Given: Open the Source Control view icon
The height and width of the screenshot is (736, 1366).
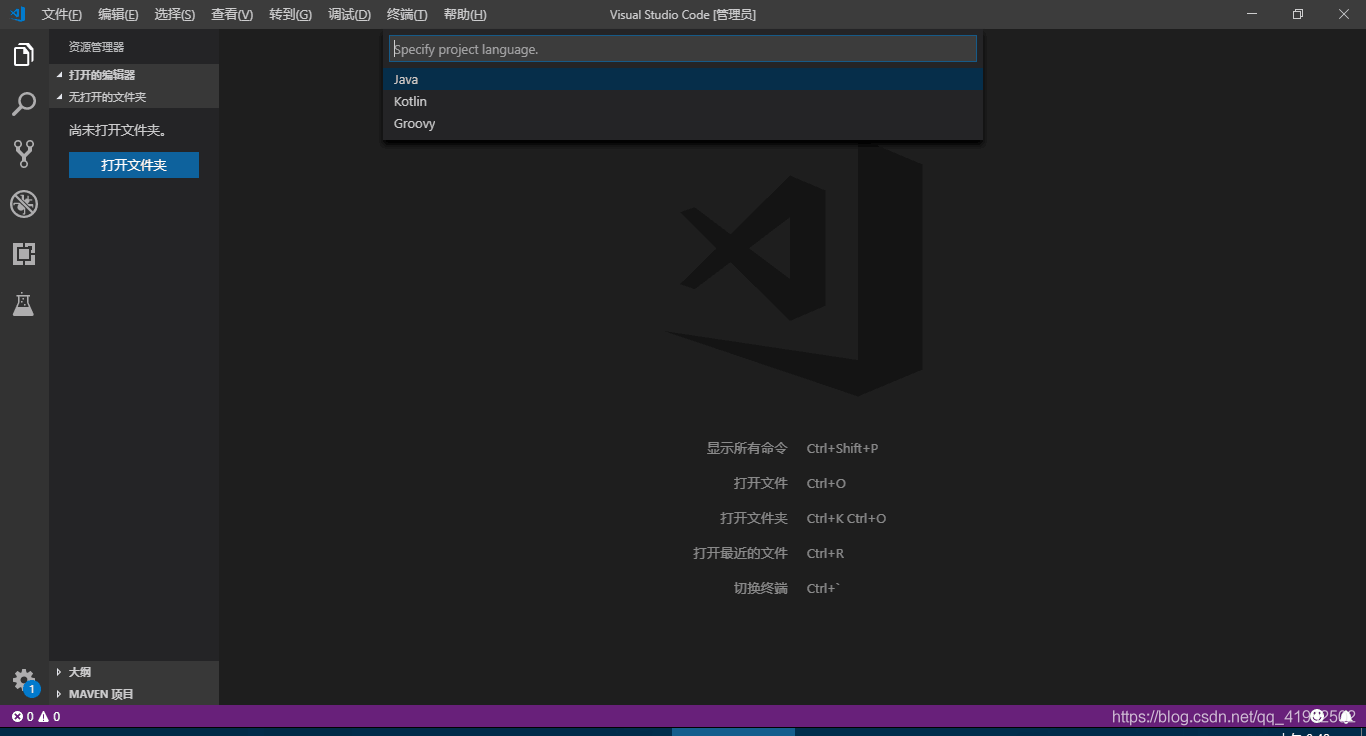Looking at the screenshot, I should click(24, 154).
